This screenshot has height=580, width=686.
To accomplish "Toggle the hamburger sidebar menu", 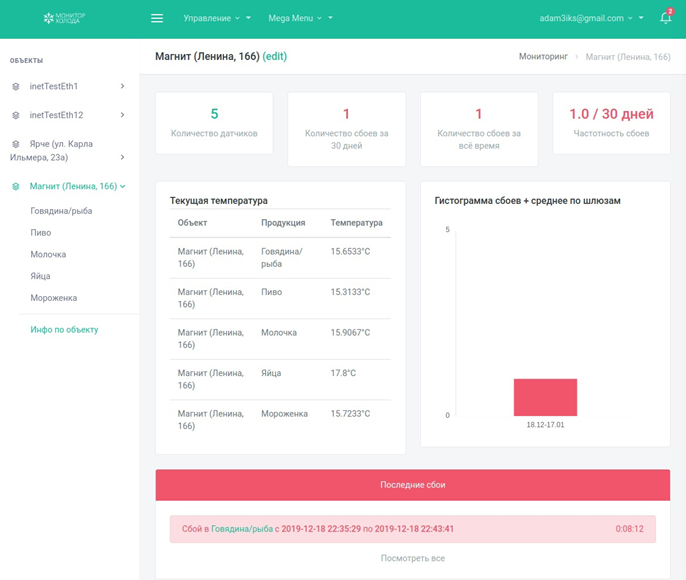I will click(x=157, y=18).
